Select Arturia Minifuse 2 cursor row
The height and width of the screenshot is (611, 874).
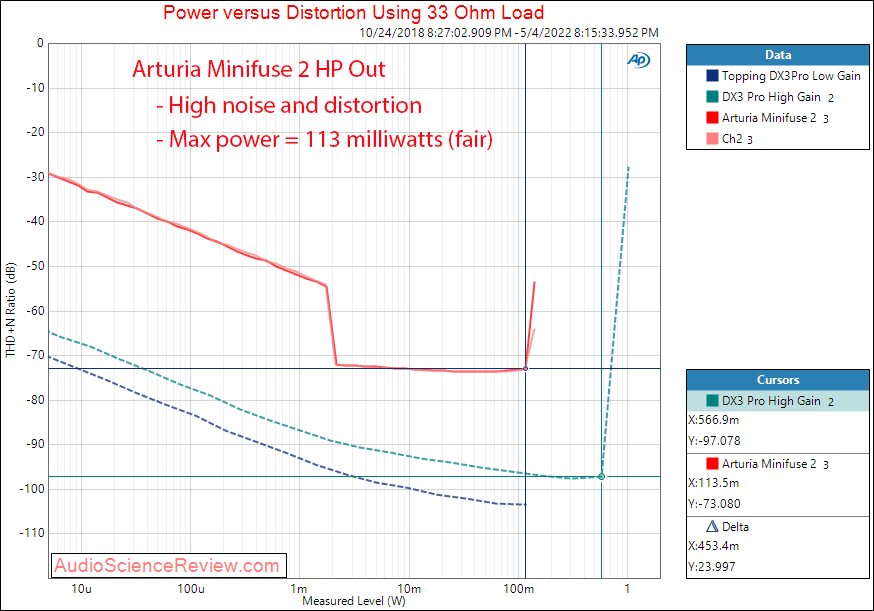click(x=778, y=464)
